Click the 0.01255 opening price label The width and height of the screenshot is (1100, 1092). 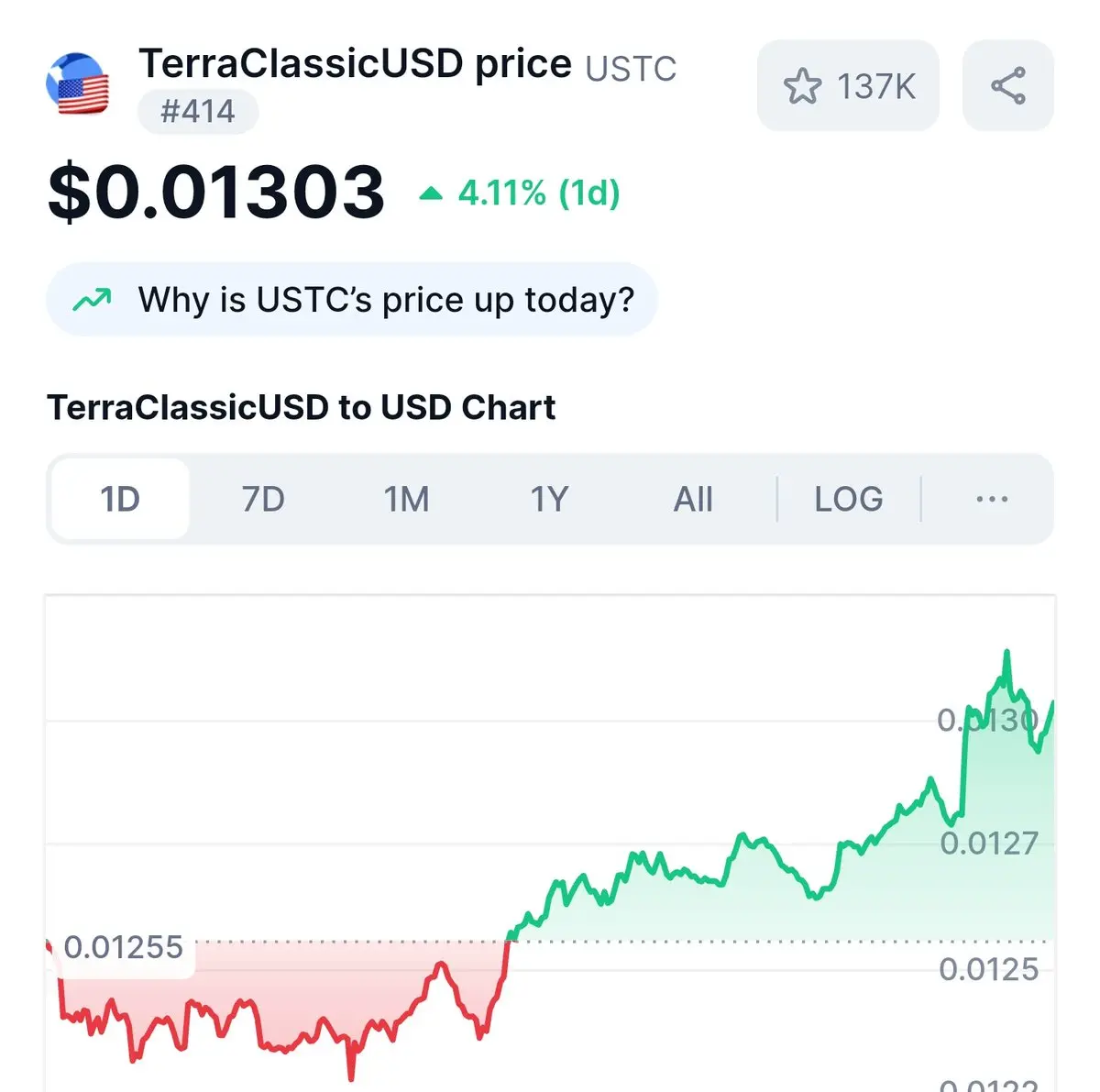(x=124, y=947)
